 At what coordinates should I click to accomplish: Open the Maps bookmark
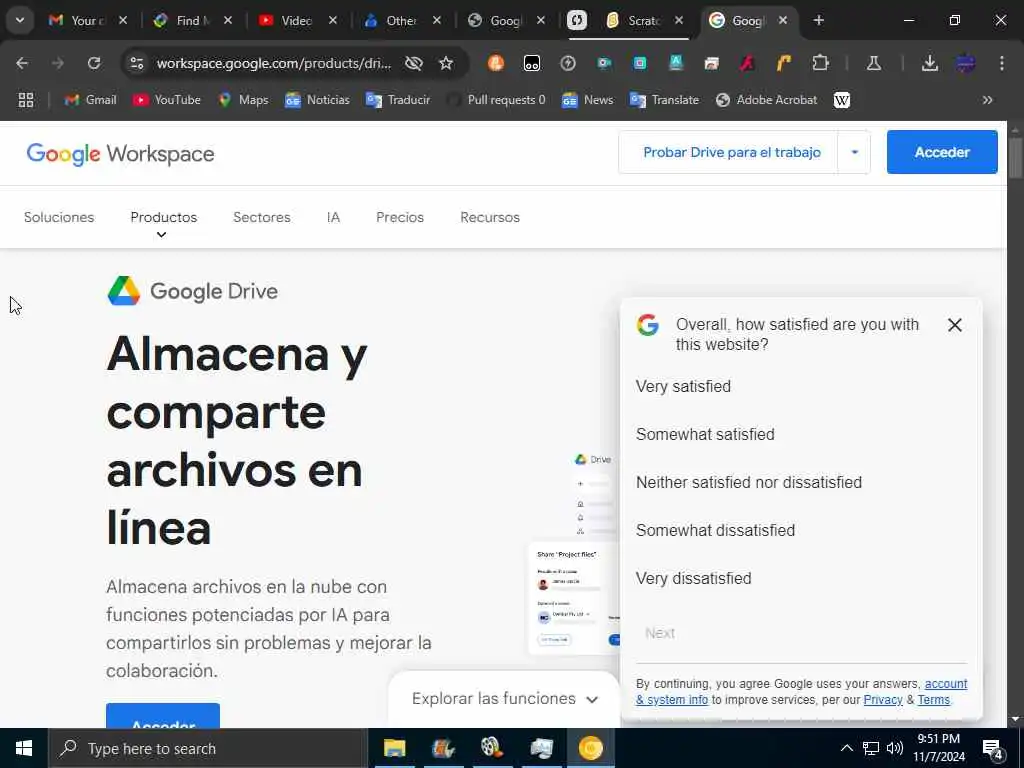(x=243, y=100)
